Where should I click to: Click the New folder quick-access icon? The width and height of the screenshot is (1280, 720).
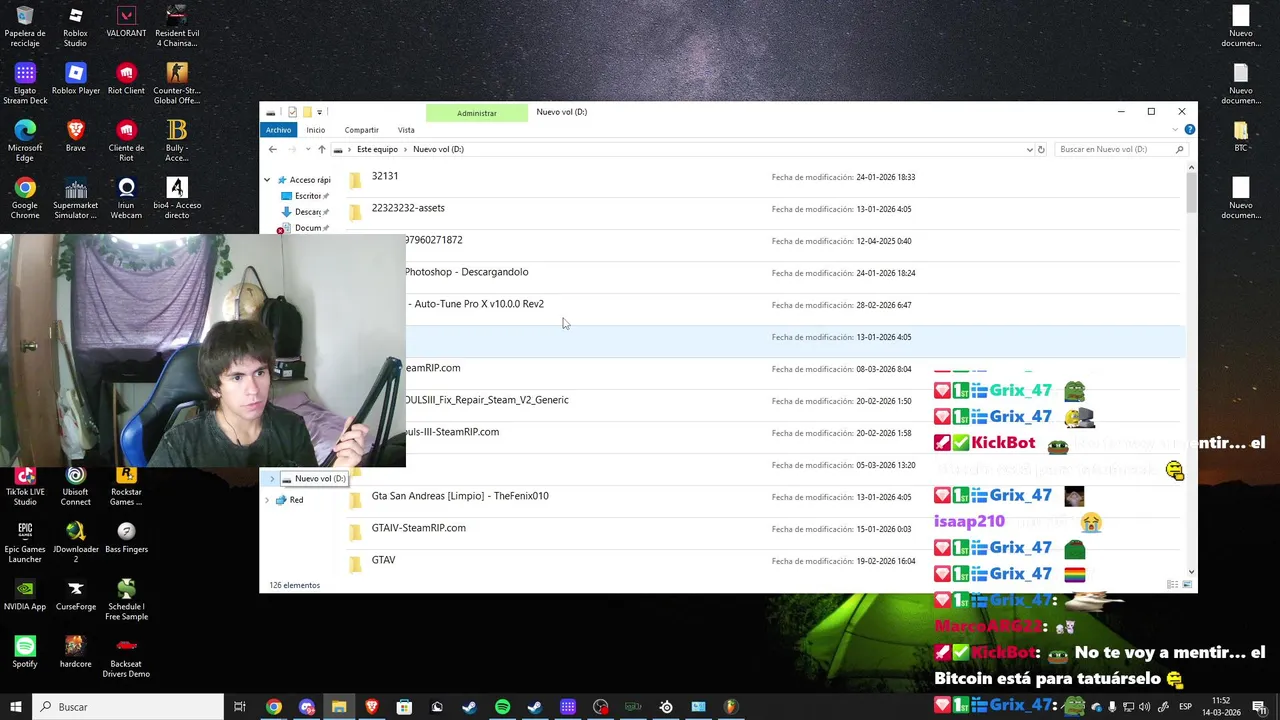307,112
